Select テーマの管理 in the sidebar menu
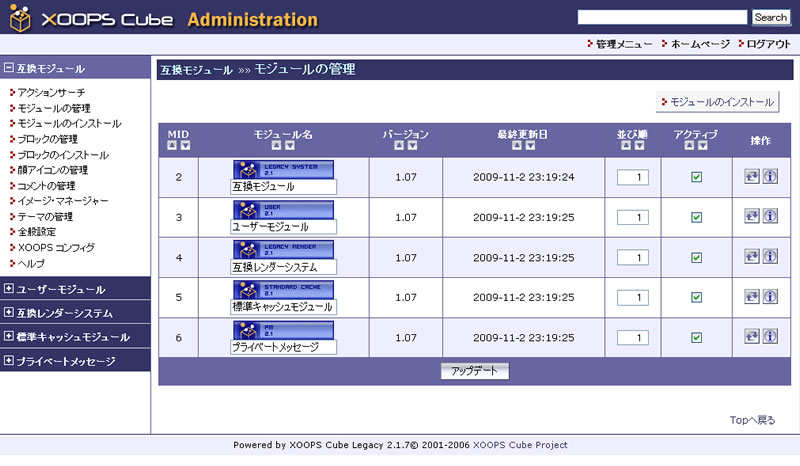This screenshot has width=800, height=466. (45, 216)
